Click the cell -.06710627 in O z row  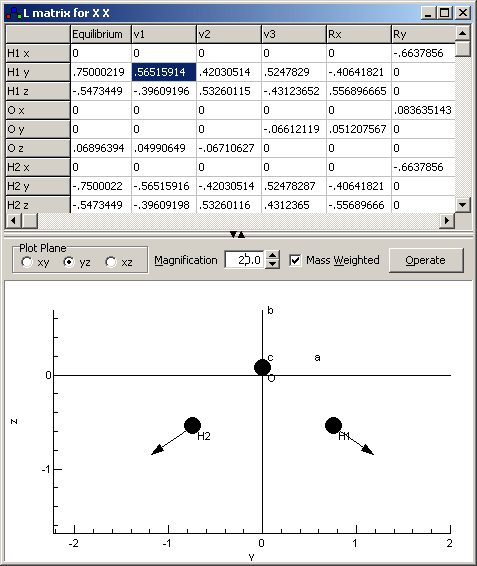pyautogui.click(x=229, y=148)
